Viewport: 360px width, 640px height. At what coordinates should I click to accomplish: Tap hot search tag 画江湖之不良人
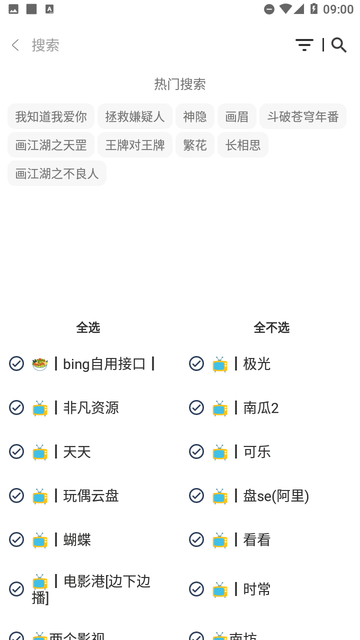click(57, 173)
